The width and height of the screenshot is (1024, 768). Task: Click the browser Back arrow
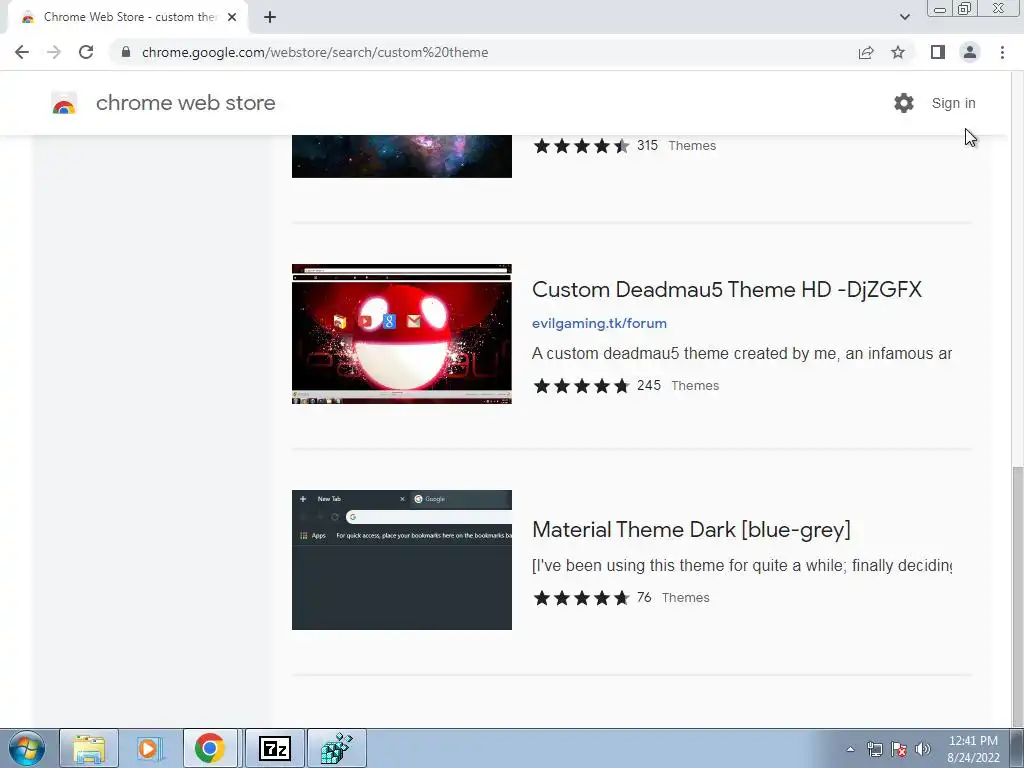pos(22,52)
